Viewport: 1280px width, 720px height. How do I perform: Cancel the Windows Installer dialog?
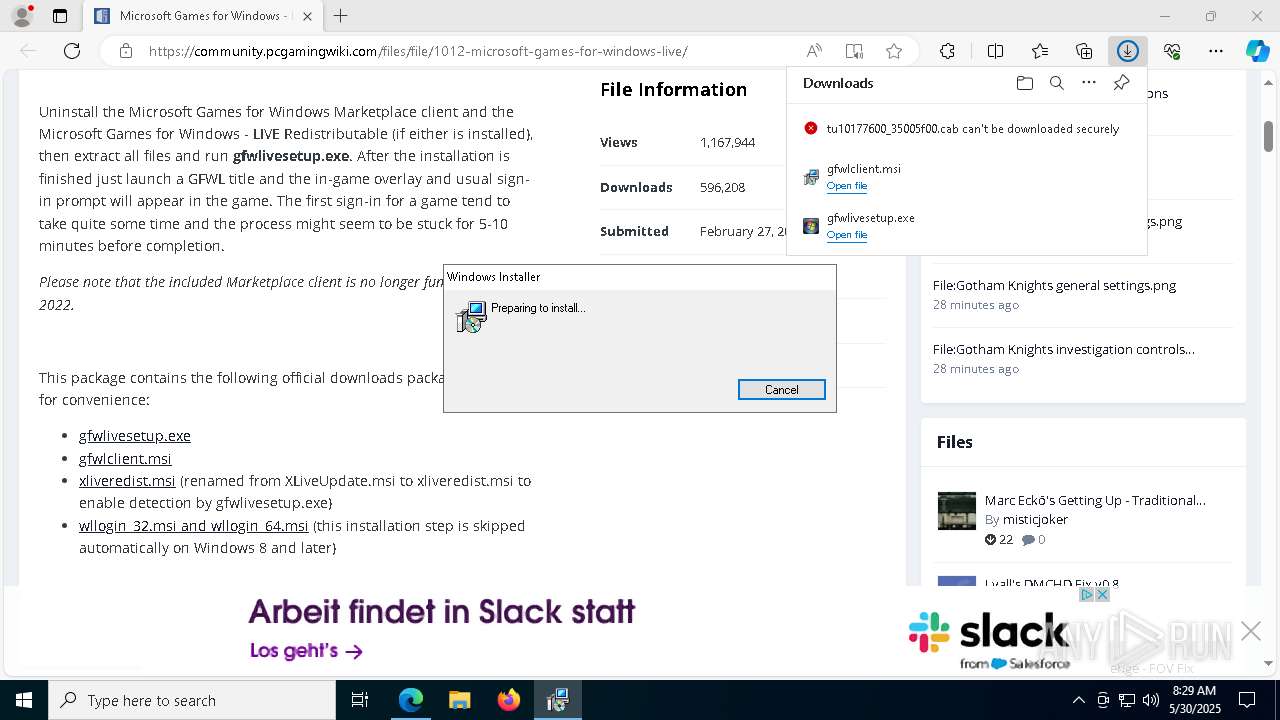pos(782,390)
